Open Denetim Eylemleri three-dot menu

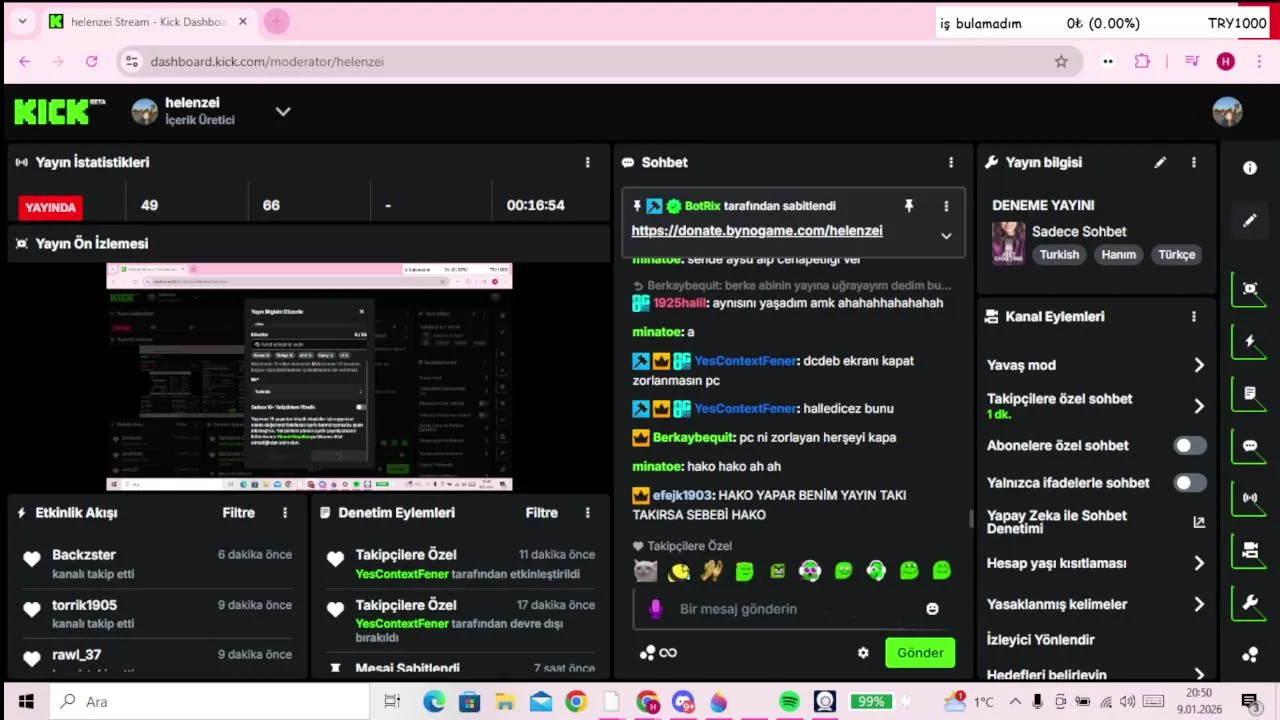coord(588,512)
